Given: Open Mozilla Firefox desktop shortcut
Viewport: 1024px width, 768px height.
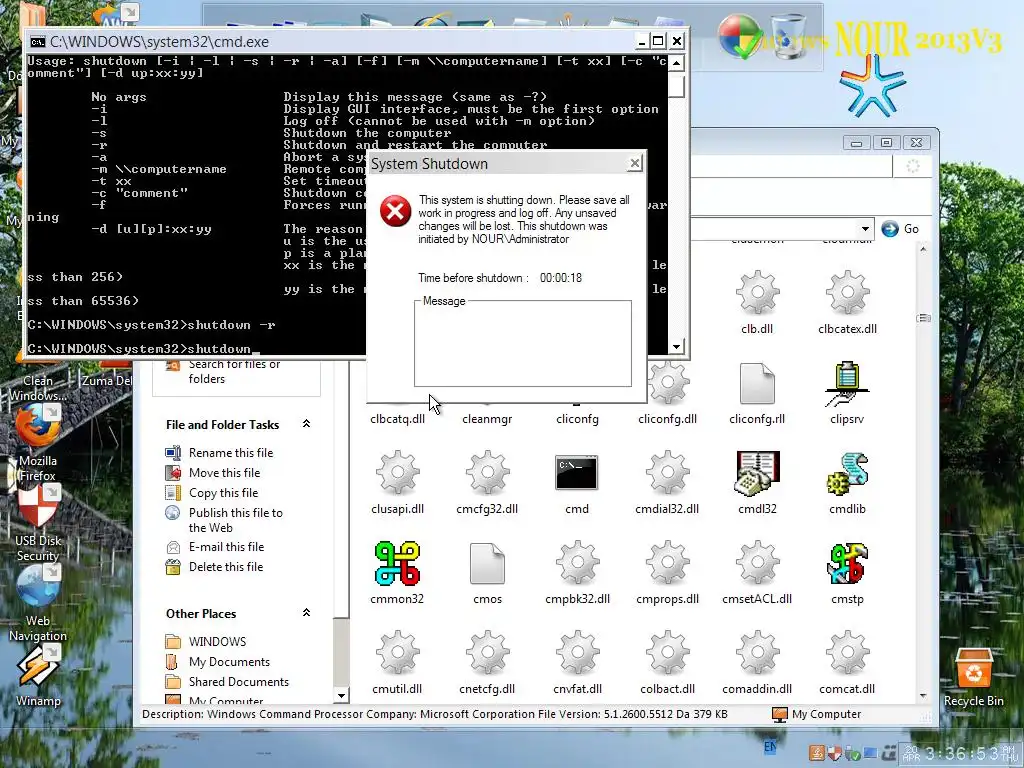Looking at the screenshot, I should [x=37, y=442].
